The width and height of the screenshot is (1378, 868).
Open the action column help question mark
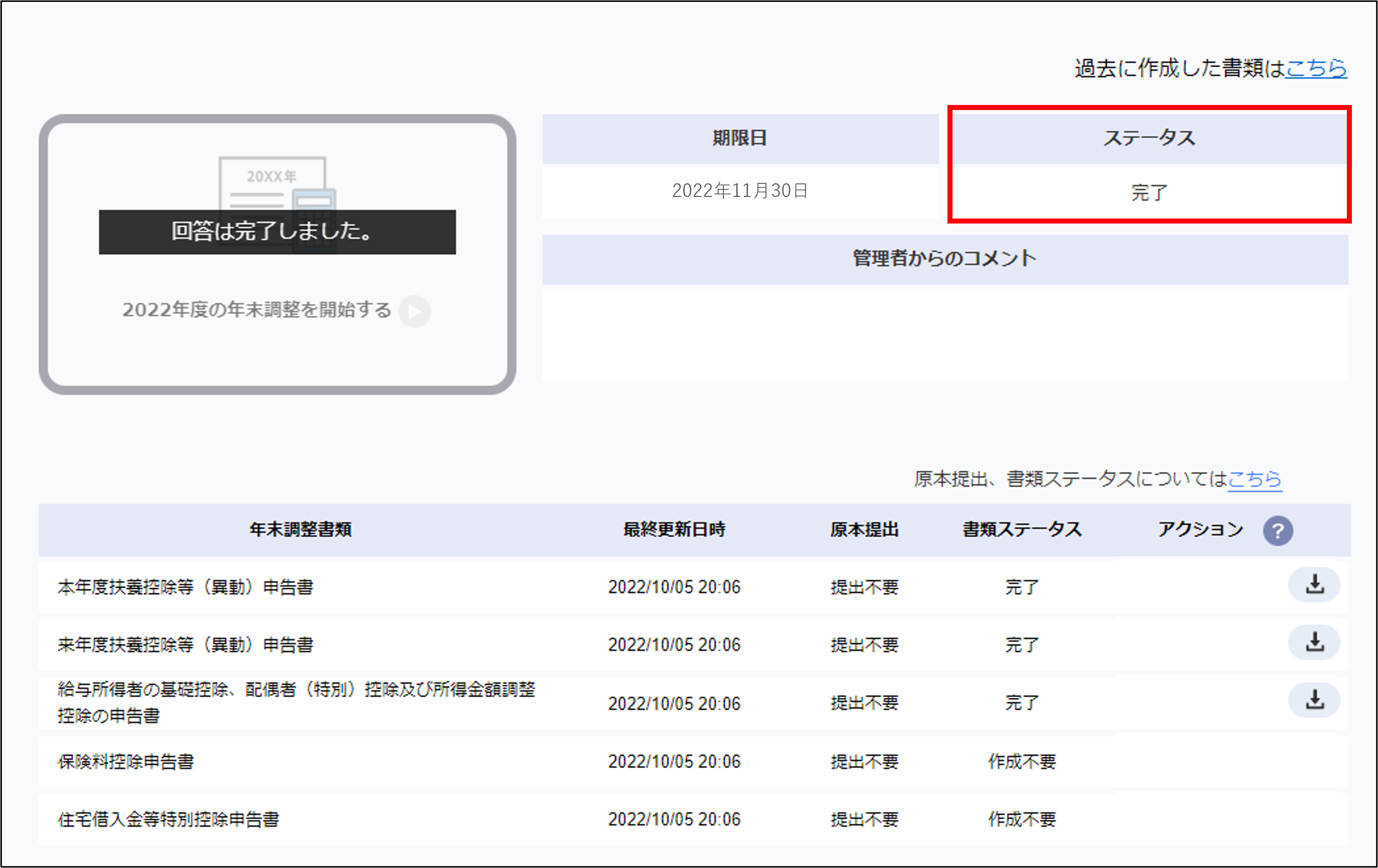pyautogui.click(x=1278, y=530)
